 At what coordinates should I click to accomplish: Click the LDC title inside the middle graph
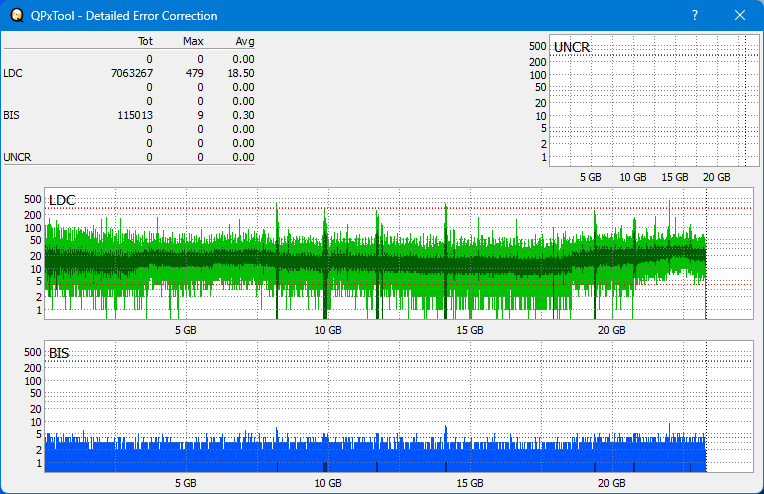pyautogui.click(x=61, y=201)
